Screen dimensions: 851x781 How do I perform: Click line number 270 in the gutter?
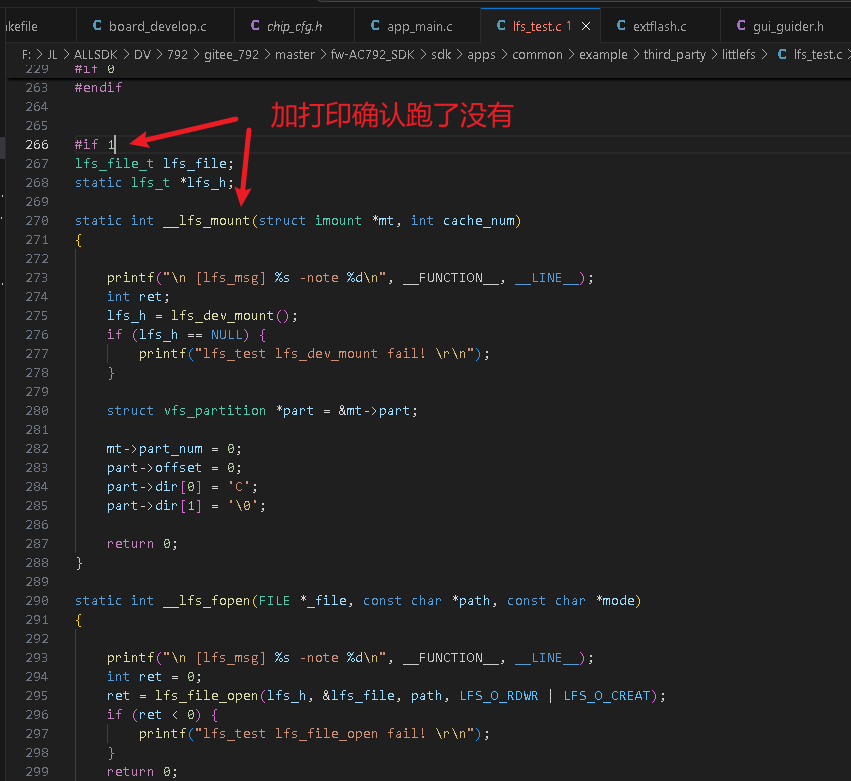click(x=37, y=221)
